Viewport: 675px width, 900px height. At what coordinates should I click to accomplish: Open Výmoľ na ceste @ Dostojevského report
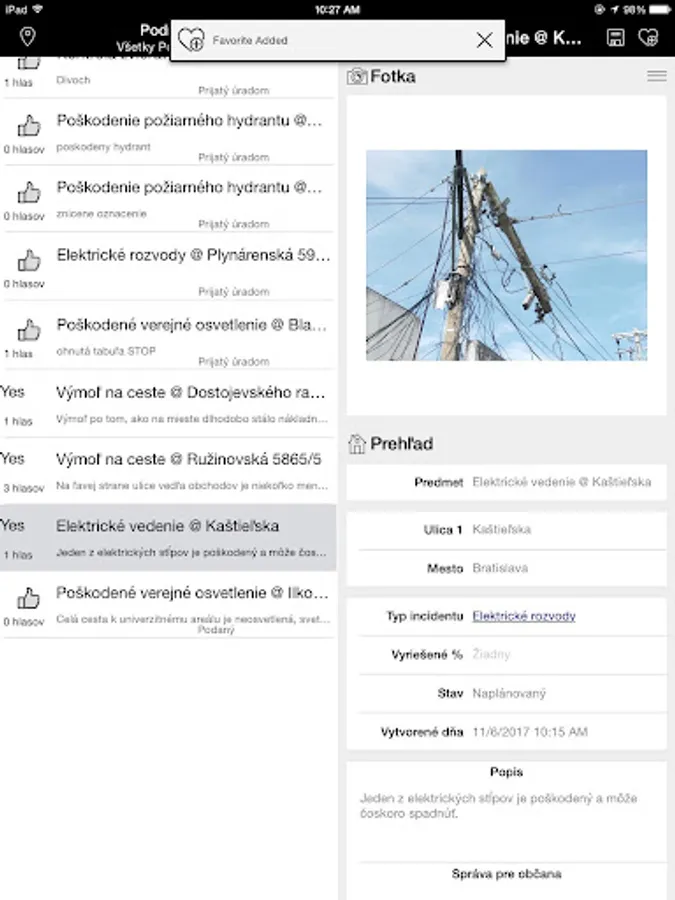click(190, 391)
